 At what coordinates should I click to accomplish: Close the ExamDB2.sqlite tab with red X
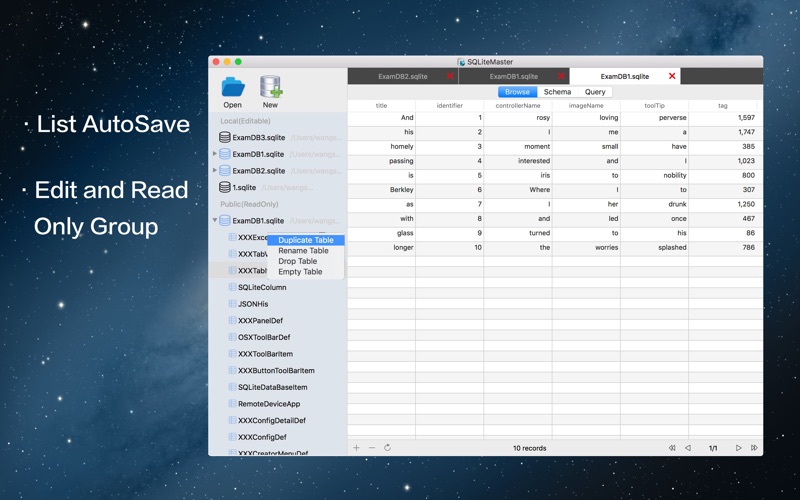(x=450, y=76)
